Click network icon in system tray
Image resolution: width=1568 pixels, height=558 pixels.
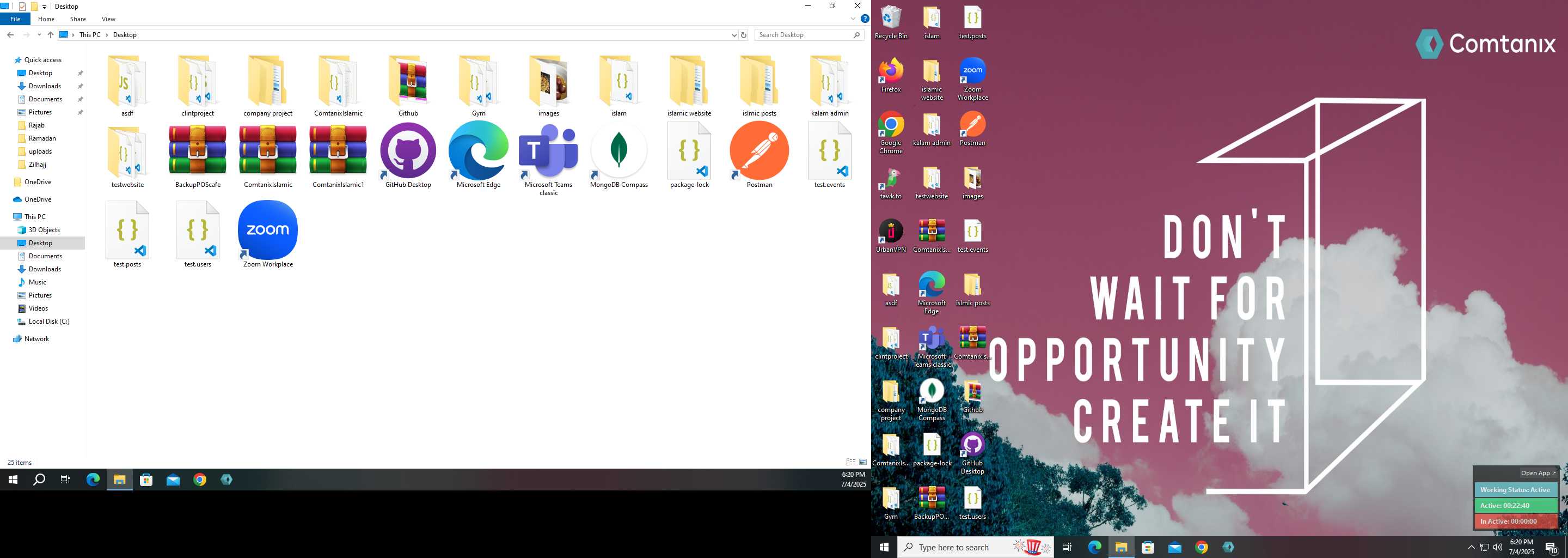click(x=1485, y=547)
